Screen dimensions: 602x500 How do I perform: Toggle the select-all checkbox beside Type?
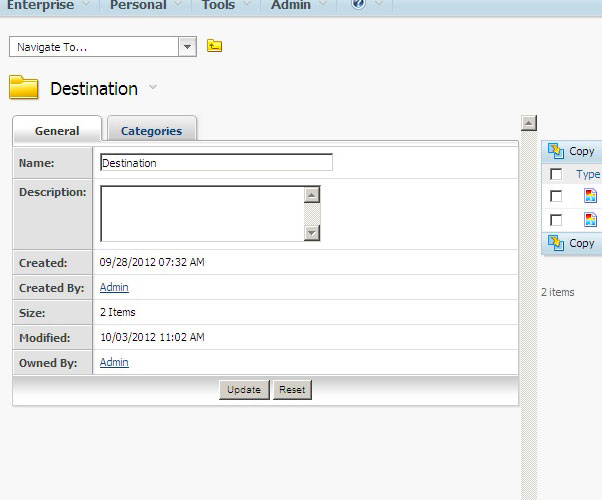tap(556, 174)
